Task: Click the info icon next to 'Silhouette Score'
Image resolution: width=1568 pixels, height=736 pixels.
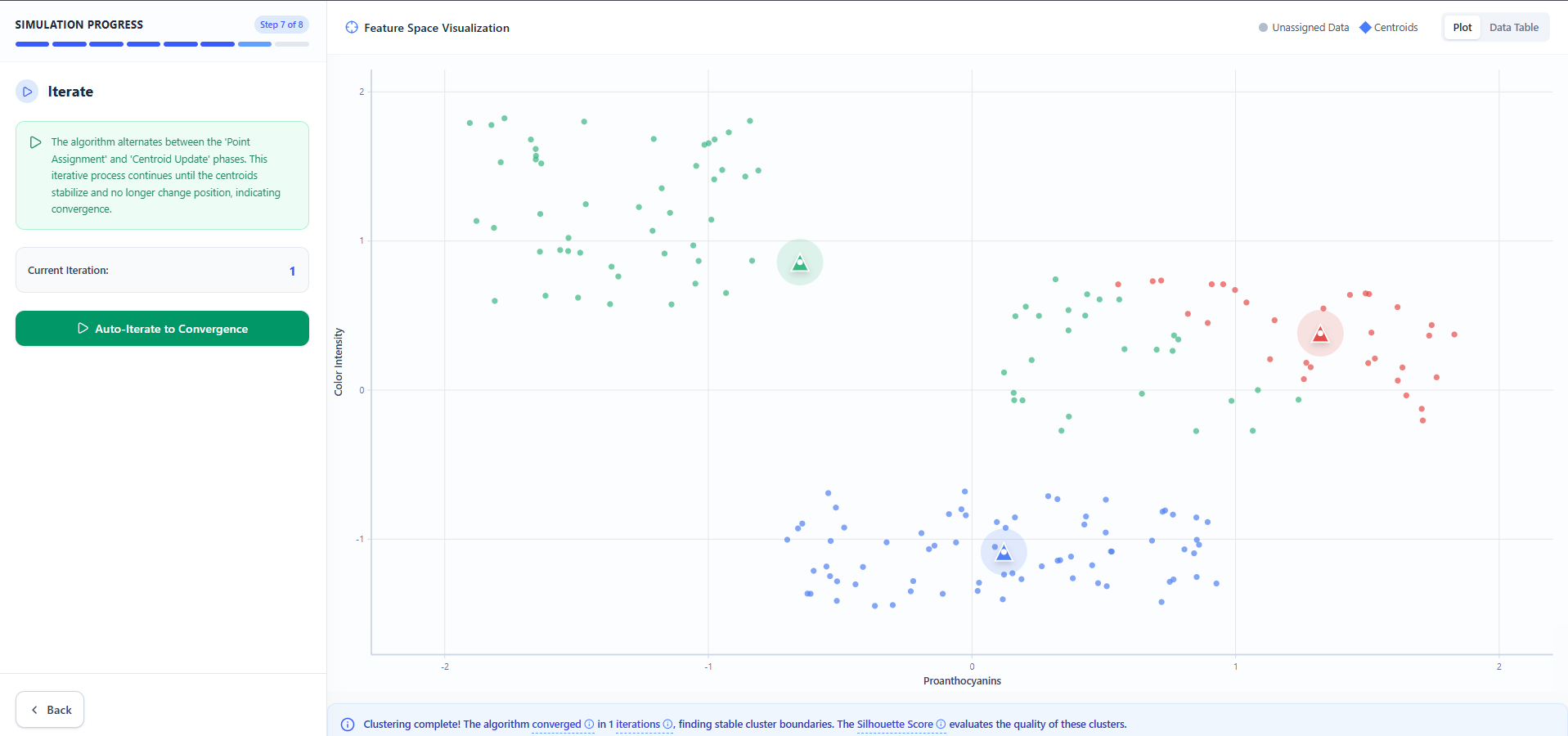Action: point(941,725)
